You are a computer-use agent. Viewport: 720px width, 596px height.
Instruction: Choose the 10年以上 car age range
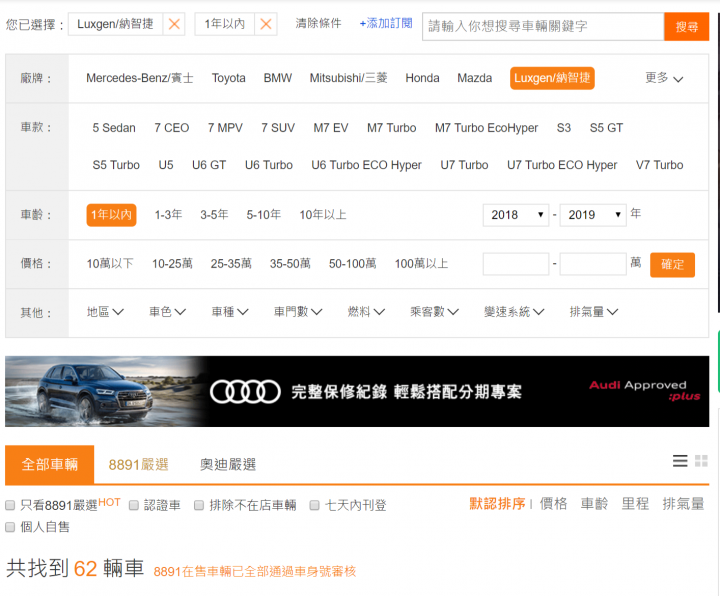pos(323,215)
